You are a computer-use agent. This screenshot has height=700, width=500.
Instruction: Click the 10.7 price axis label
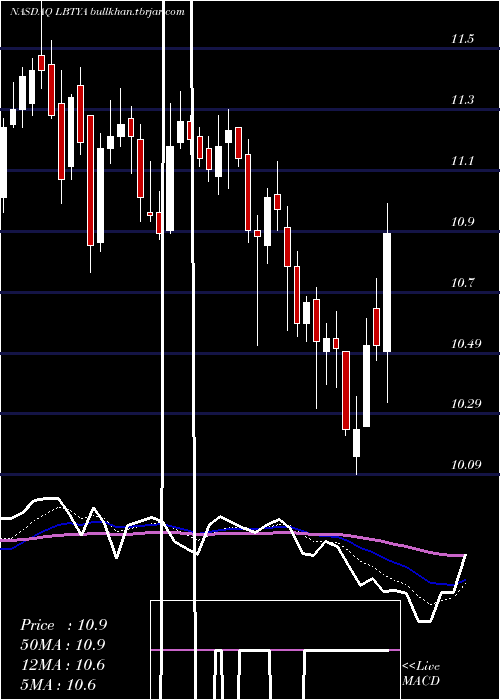pyautogui.click(x=462, y=283)
